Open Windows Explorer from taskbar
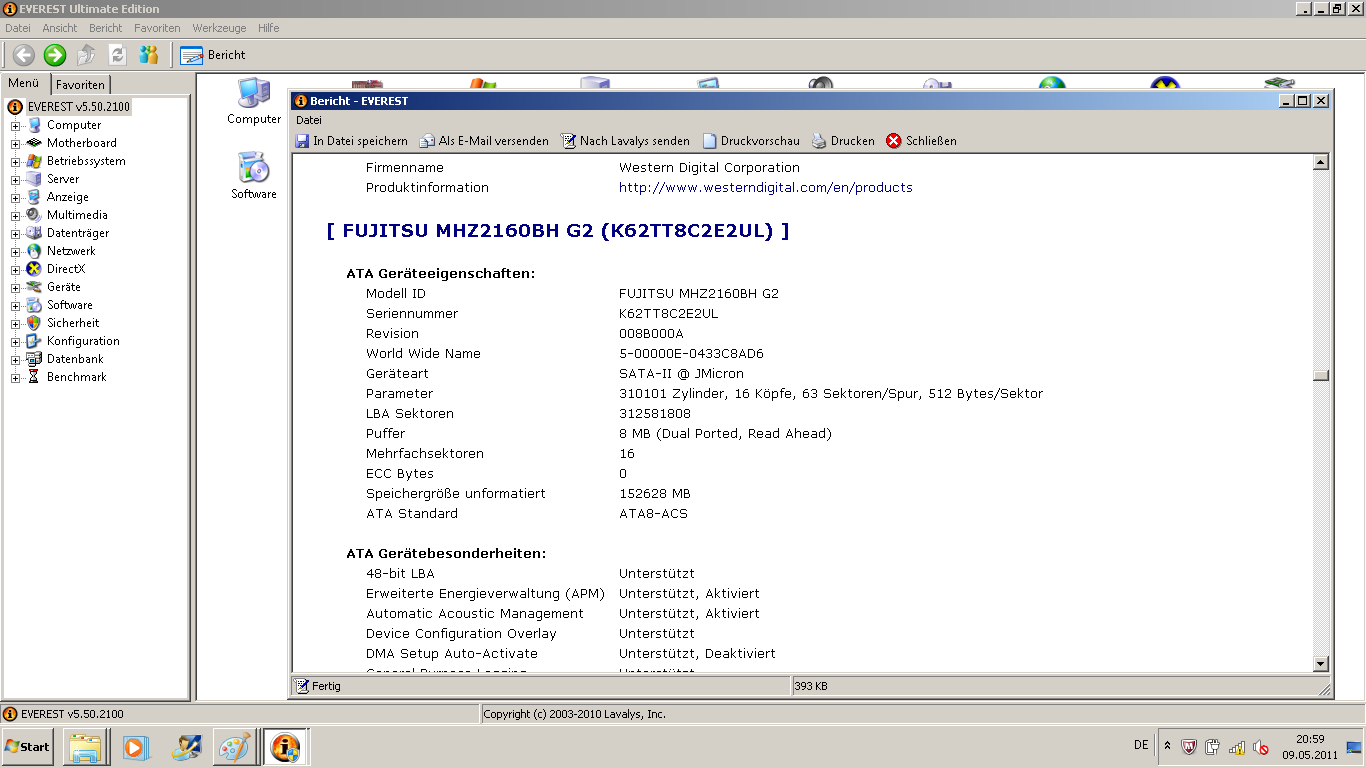Image resolution: width=1366 pixels, height=768 pixels. point(86,747)
